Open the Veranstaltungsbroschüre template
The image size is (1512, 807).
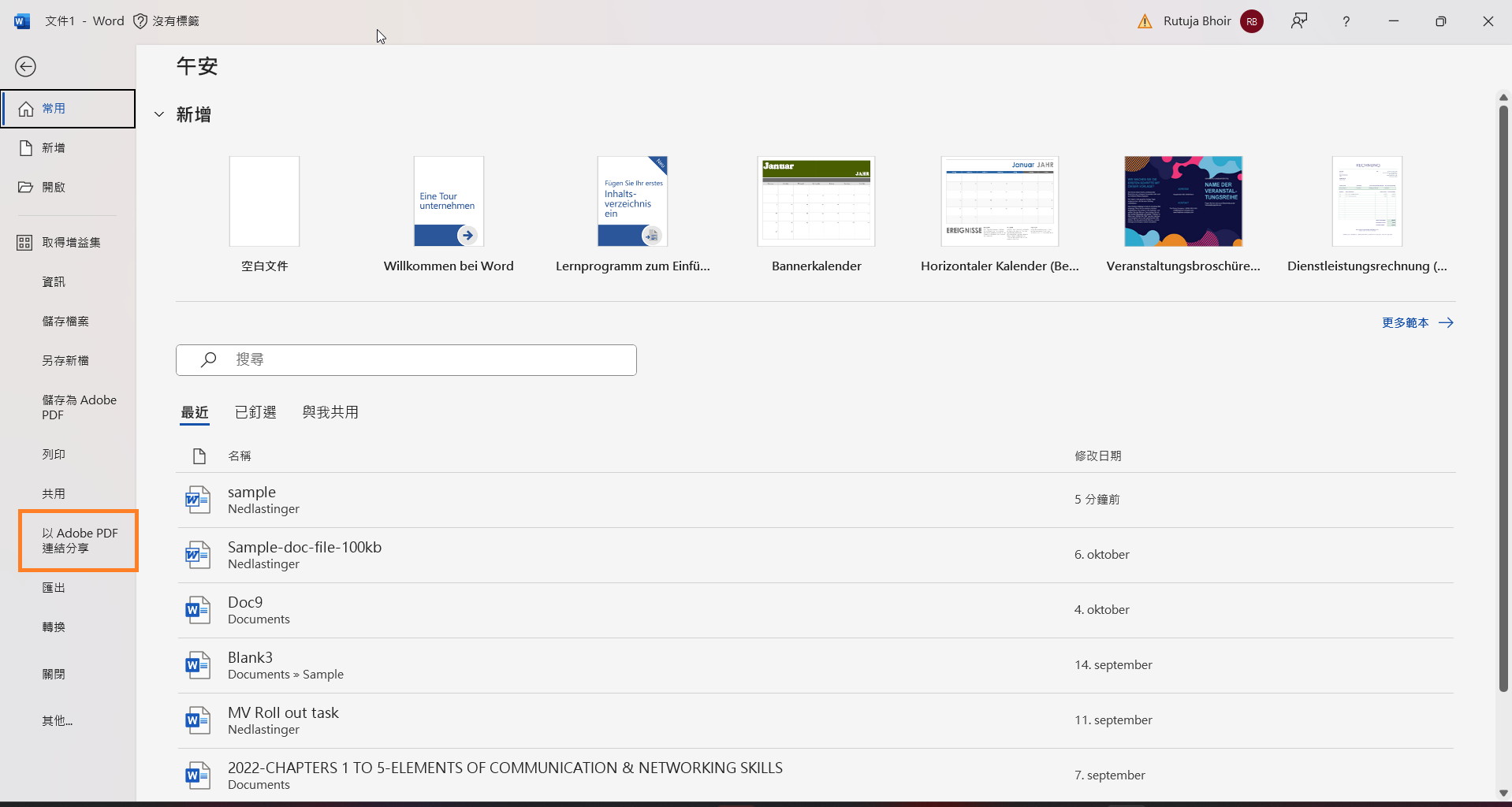(x=1183, y=214)
